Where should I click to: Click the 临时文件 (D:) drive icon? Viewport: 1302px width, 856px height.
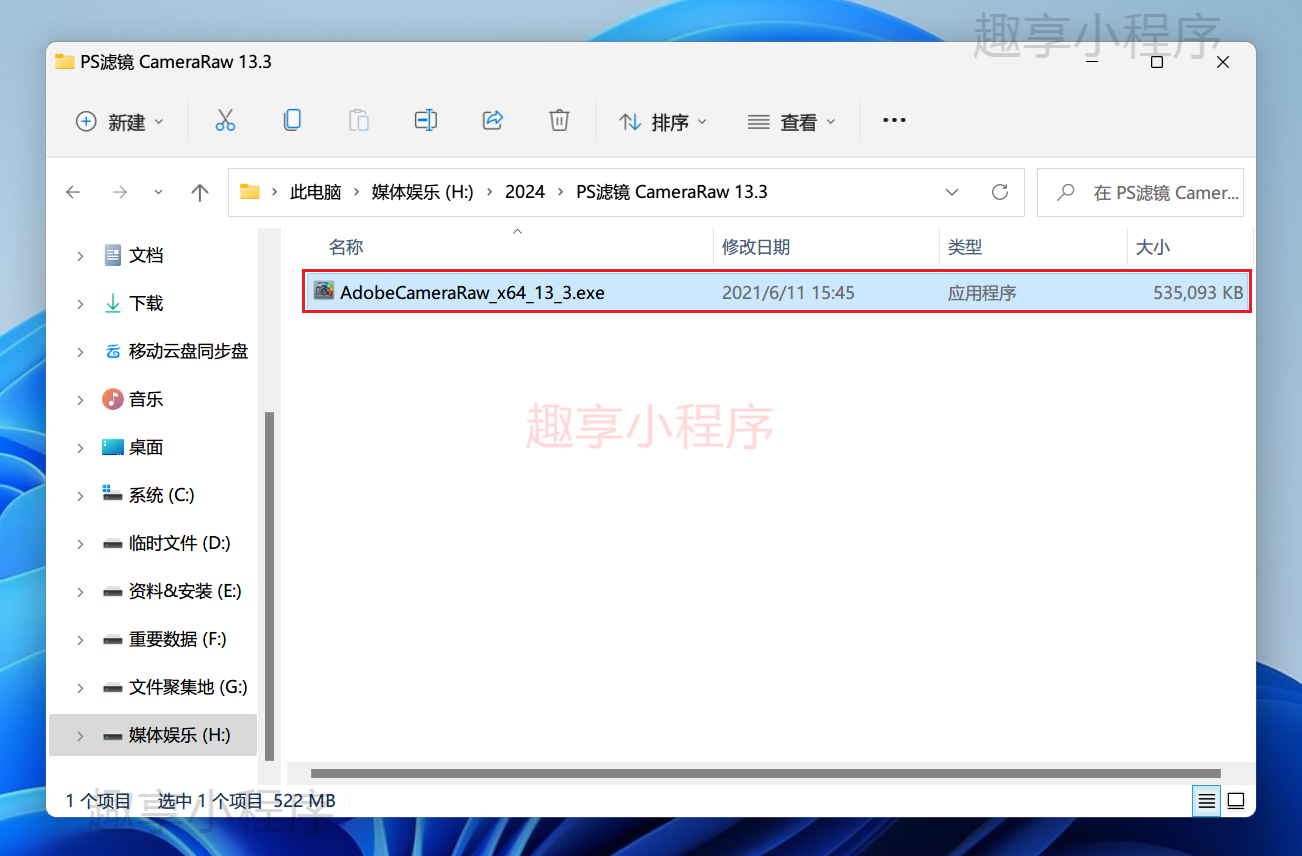click(113, 543)
